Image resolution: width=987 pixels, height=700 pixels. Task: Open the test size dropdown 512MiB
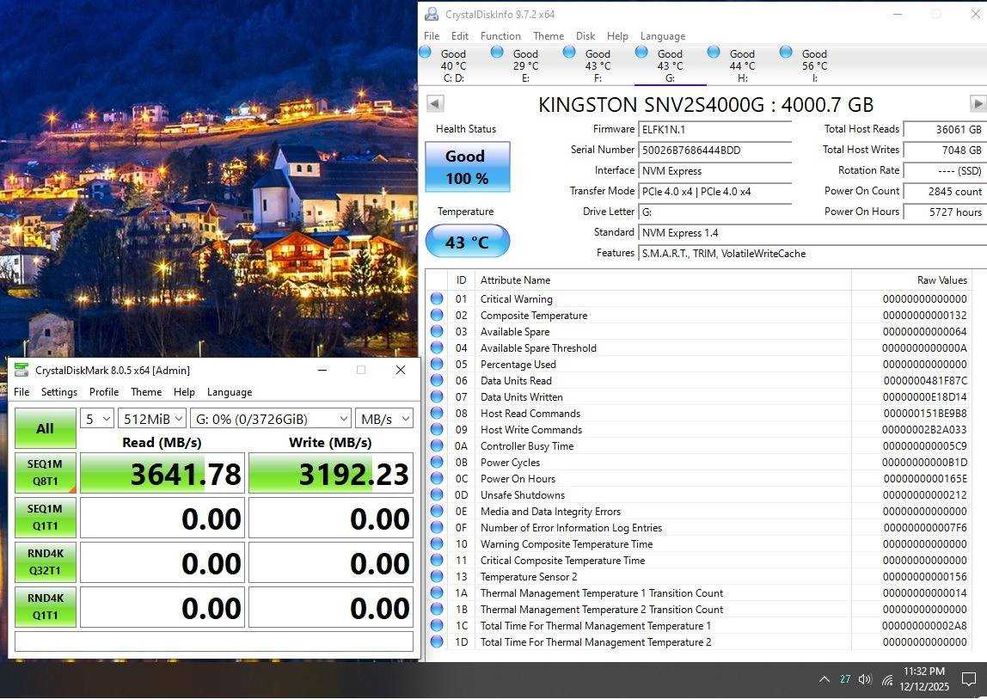[x=152, y=419]
